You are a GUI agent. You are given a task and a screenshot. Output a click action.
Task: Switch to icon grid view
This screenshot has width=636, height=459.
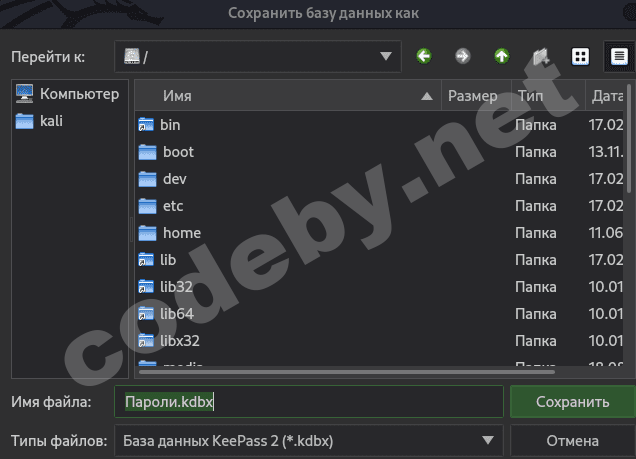(x=580, y=57)
